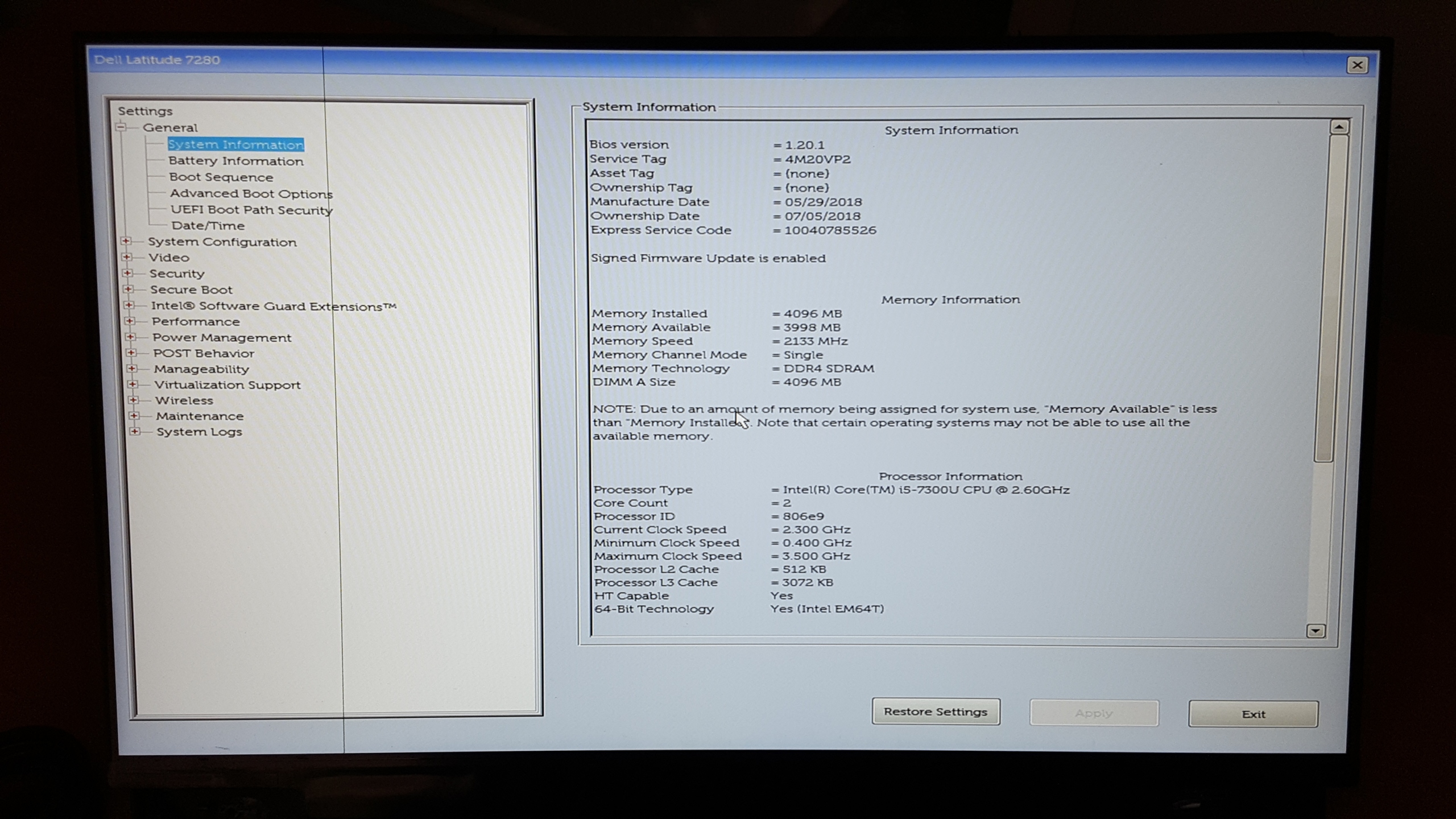Image resolution: width=1456 pixels, height=819 pixels.
Task: Expand the Virtualization Support node
Action: tap(133, 384)
